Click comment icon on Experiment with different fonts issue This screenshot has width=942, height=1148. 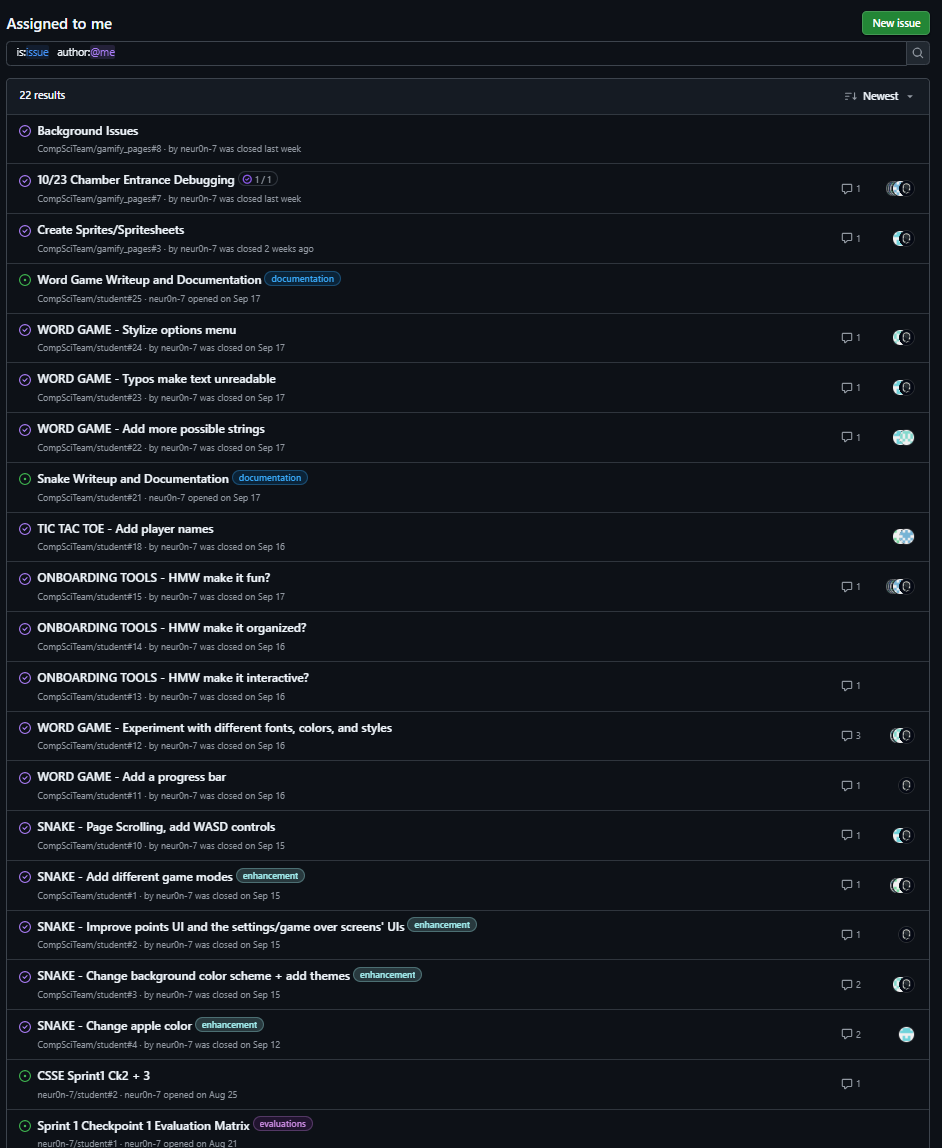click(x=846, y=736)
